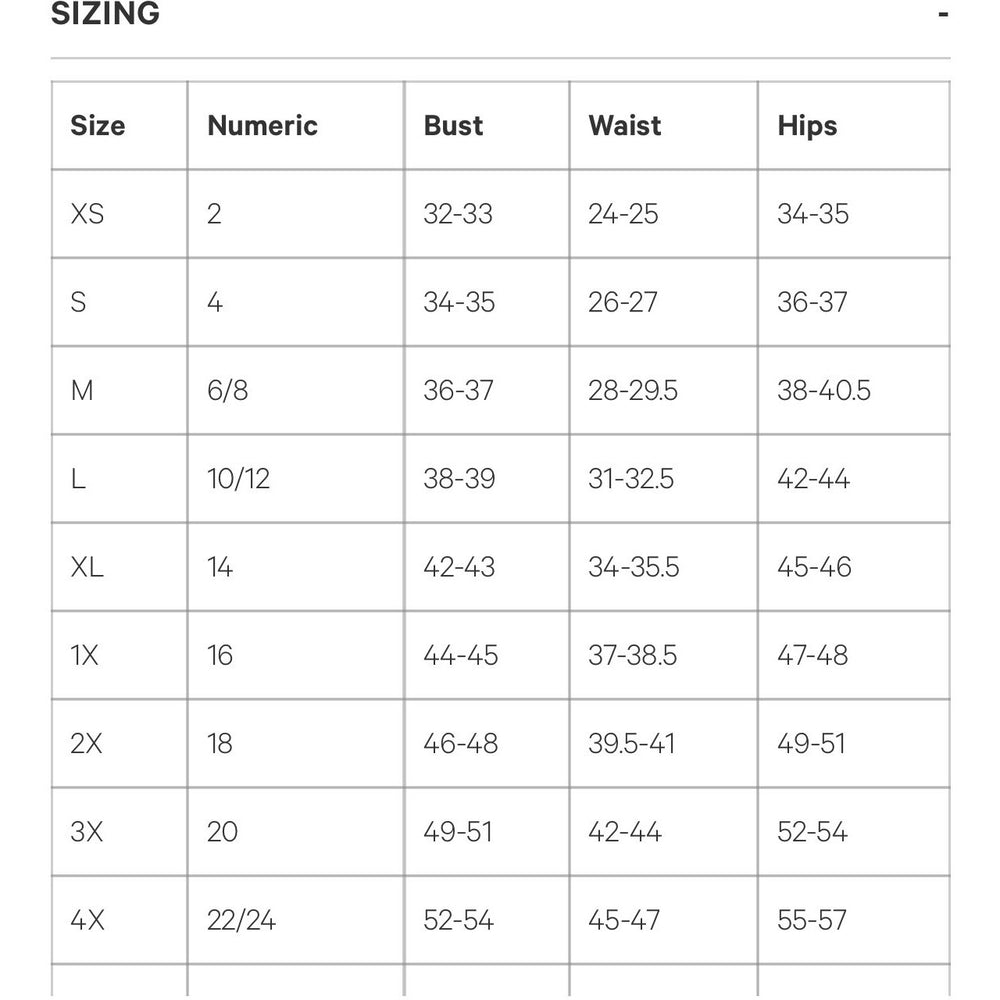Click the XL size cell
Viewport: 1000px width, 1000px height.
(x=88, y=567)
